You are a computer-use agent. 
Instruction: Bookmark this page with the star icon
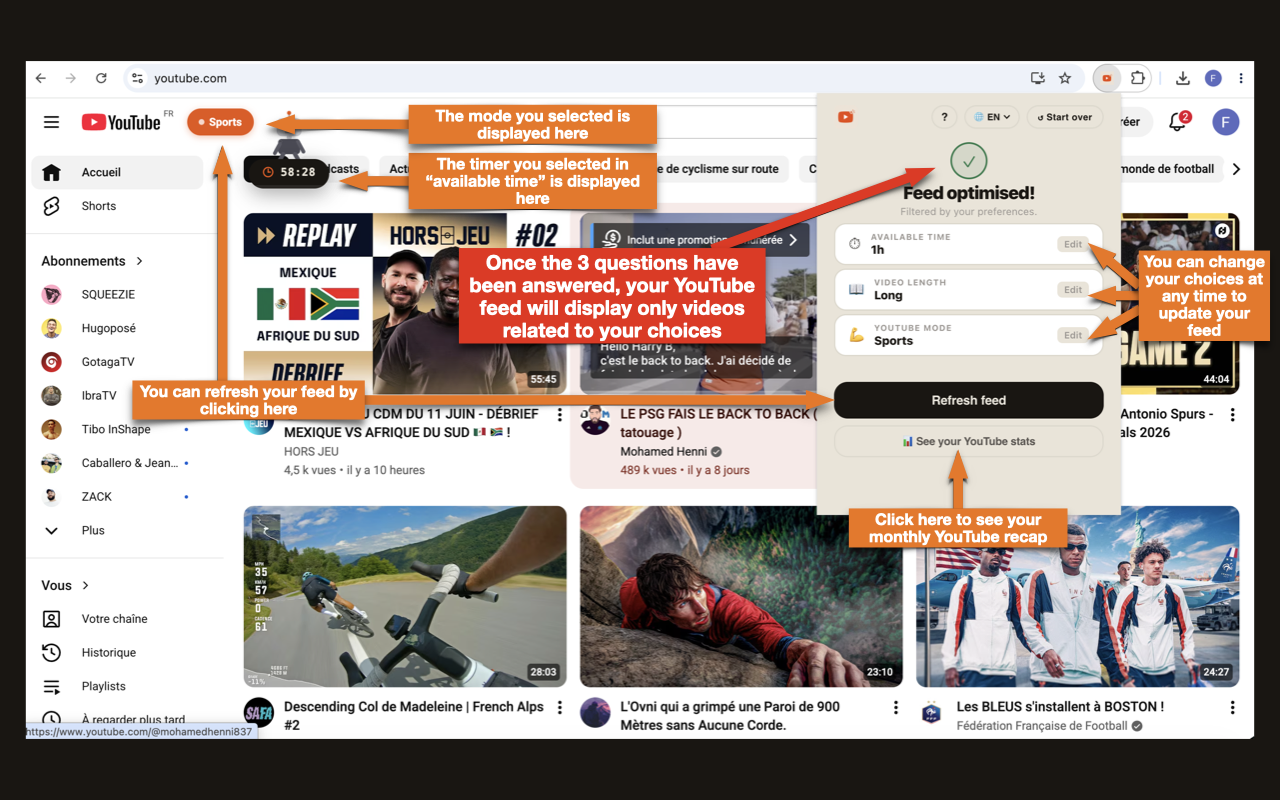pos(1065,78)
